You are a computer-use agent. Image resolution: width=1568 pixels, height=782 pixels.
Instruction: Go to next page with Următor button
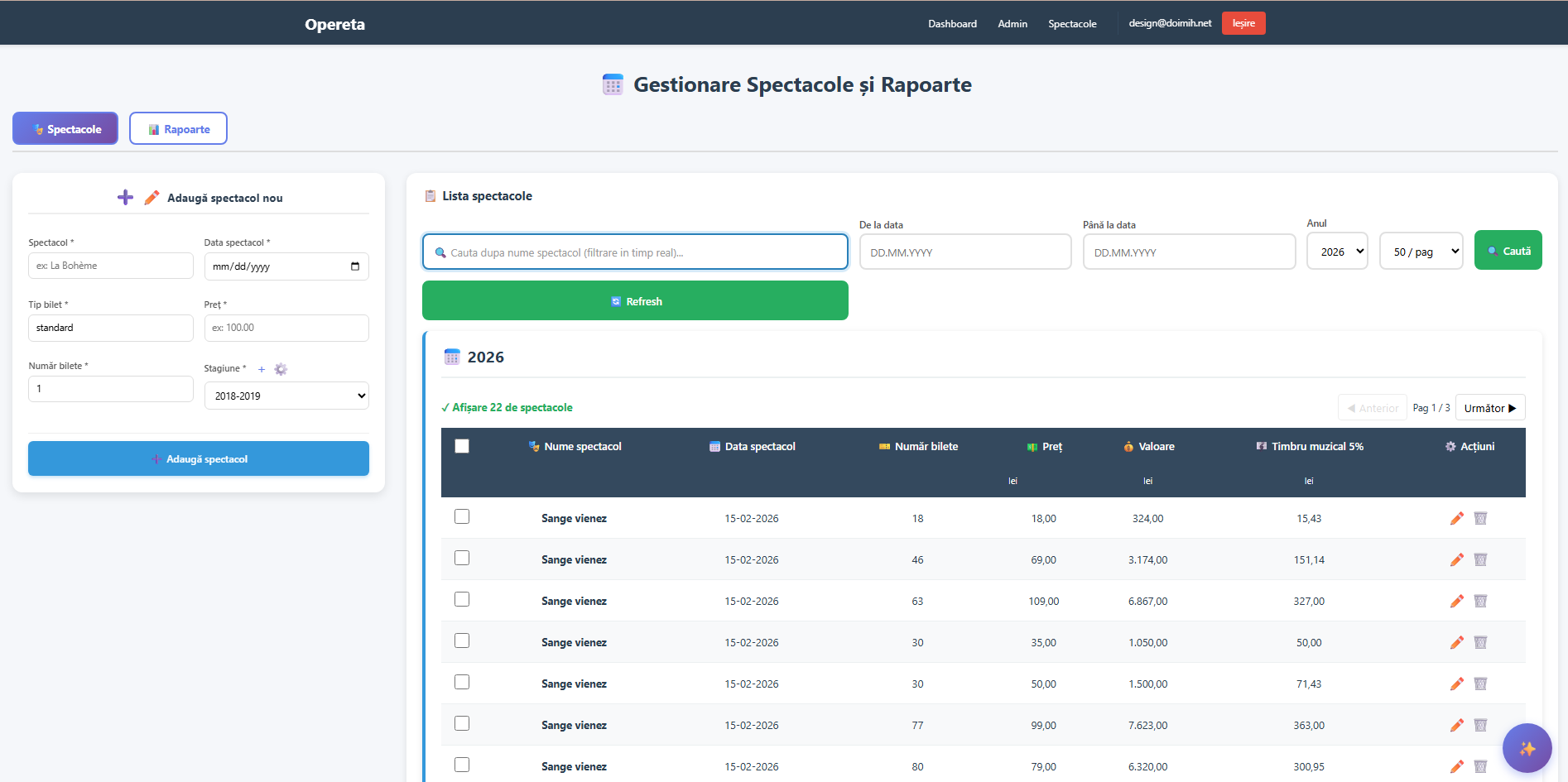click(1489, 407)
